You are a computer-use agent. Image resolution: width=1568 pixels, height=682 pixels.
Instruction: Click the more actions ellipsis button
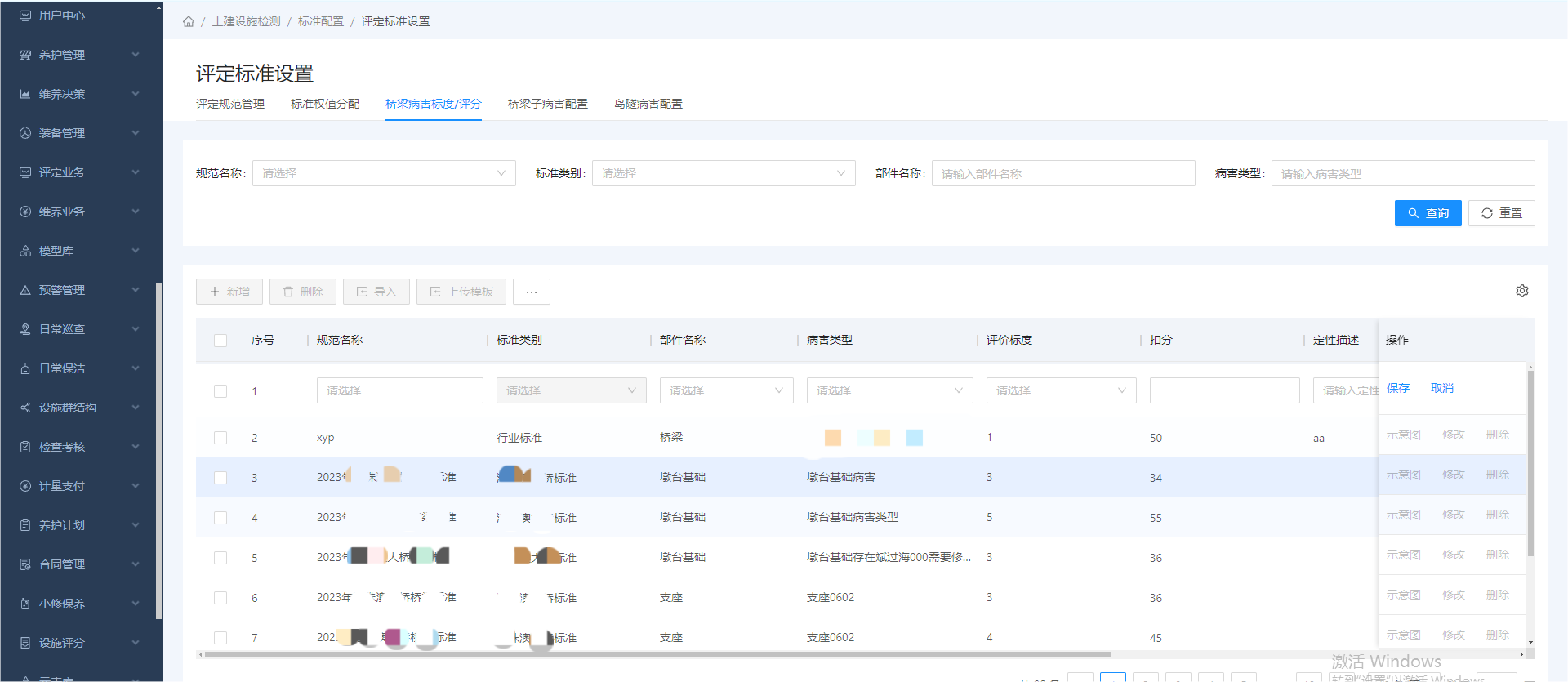coord(532,292)
